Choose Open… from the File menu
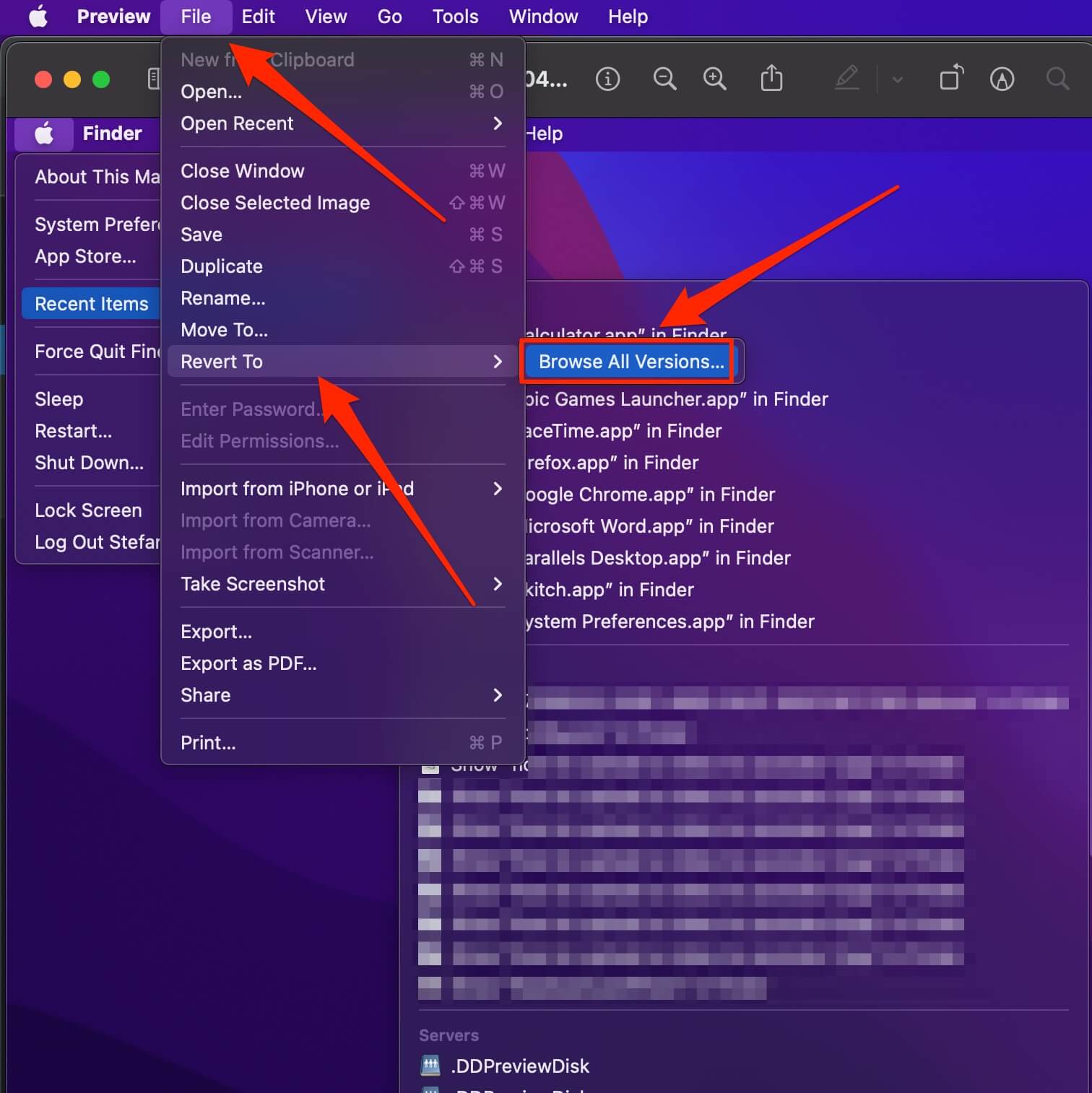This screenshot has width=1092, height=1093. [x=342, y=92]
